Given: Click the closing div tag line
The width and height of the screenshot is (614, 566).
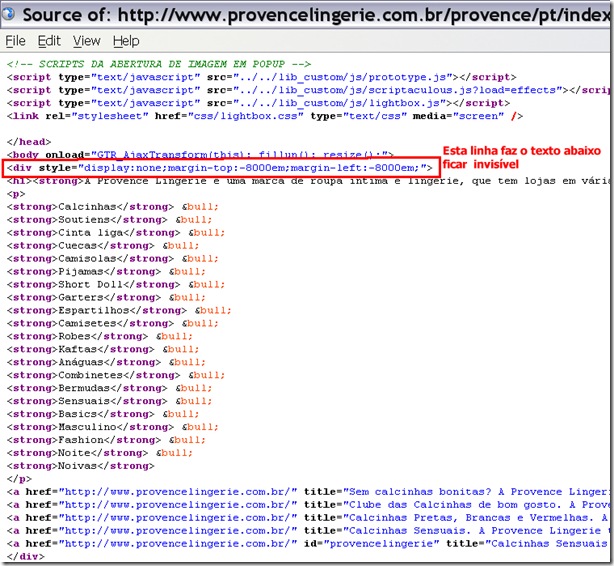Looking at the screenshot, I should tap(26, 556).
